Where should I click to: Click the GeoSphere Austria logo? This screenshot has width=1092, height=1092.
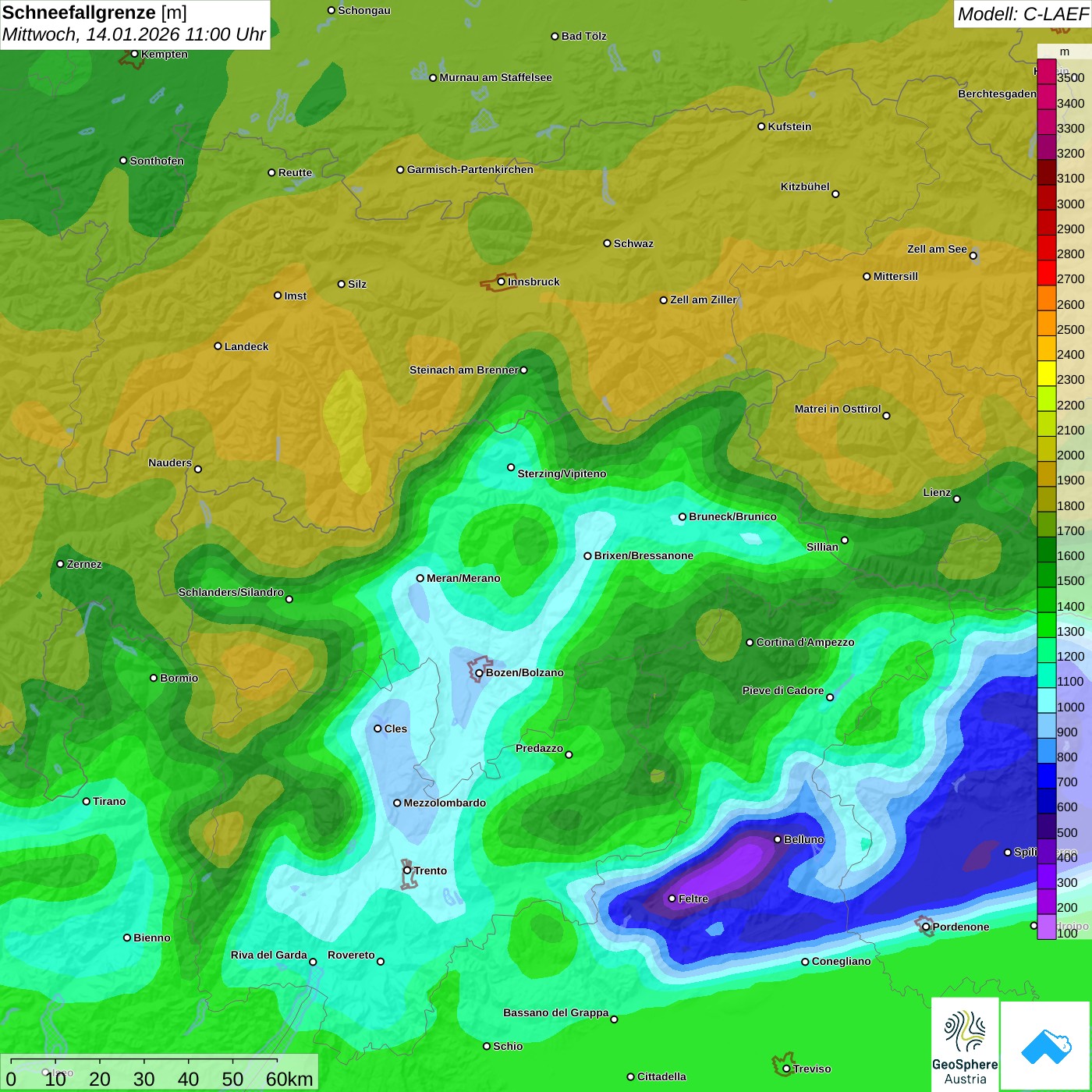pyautogui.click(x=965, y=1045)
